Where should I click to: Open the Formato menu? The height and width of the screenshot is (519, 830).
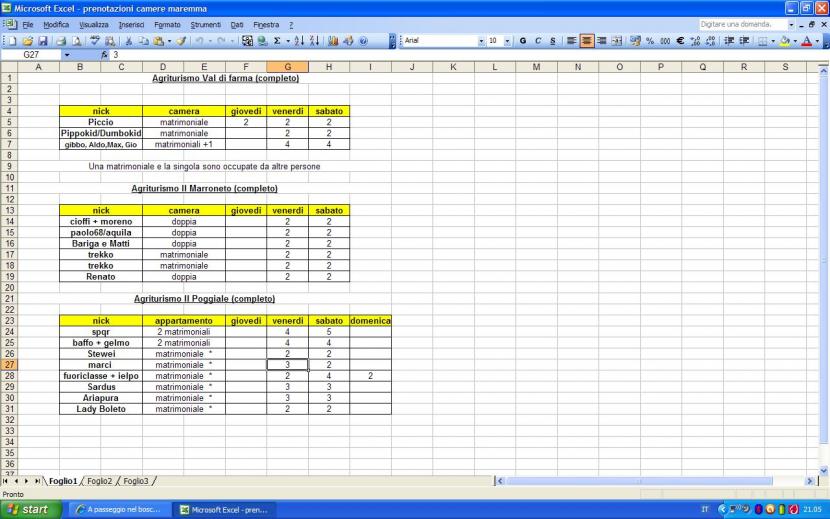pyautogui.click(x=167, y=24)
